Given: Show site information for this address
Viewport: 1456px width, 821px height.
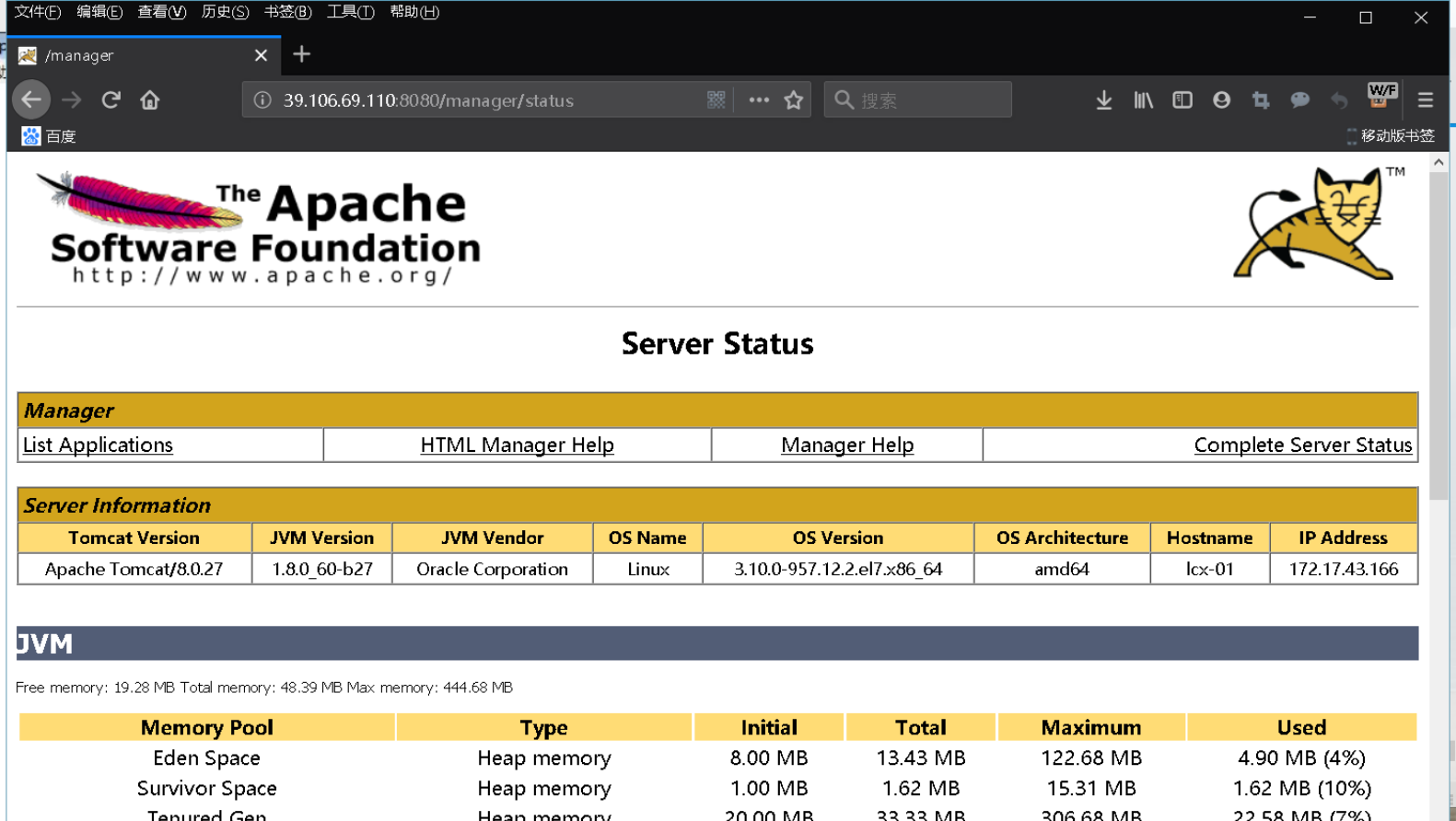Looking at the screenshot, I should tap(262, 99).
